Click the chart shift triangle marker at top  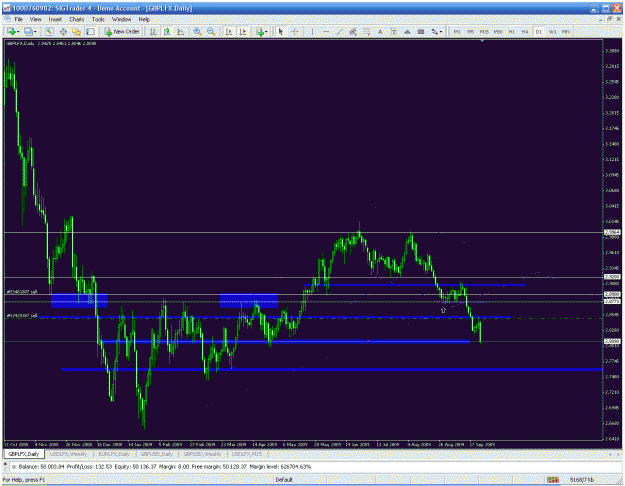pyautogui.click(x=482, y=40)
